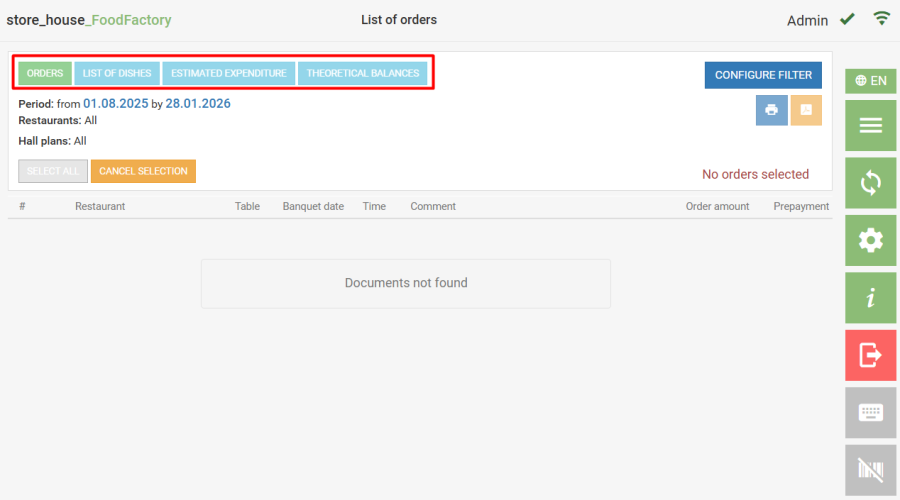Open the period start date 01.08.2025
The height and width of the screenshot is (500, 900).
[115, 103]
